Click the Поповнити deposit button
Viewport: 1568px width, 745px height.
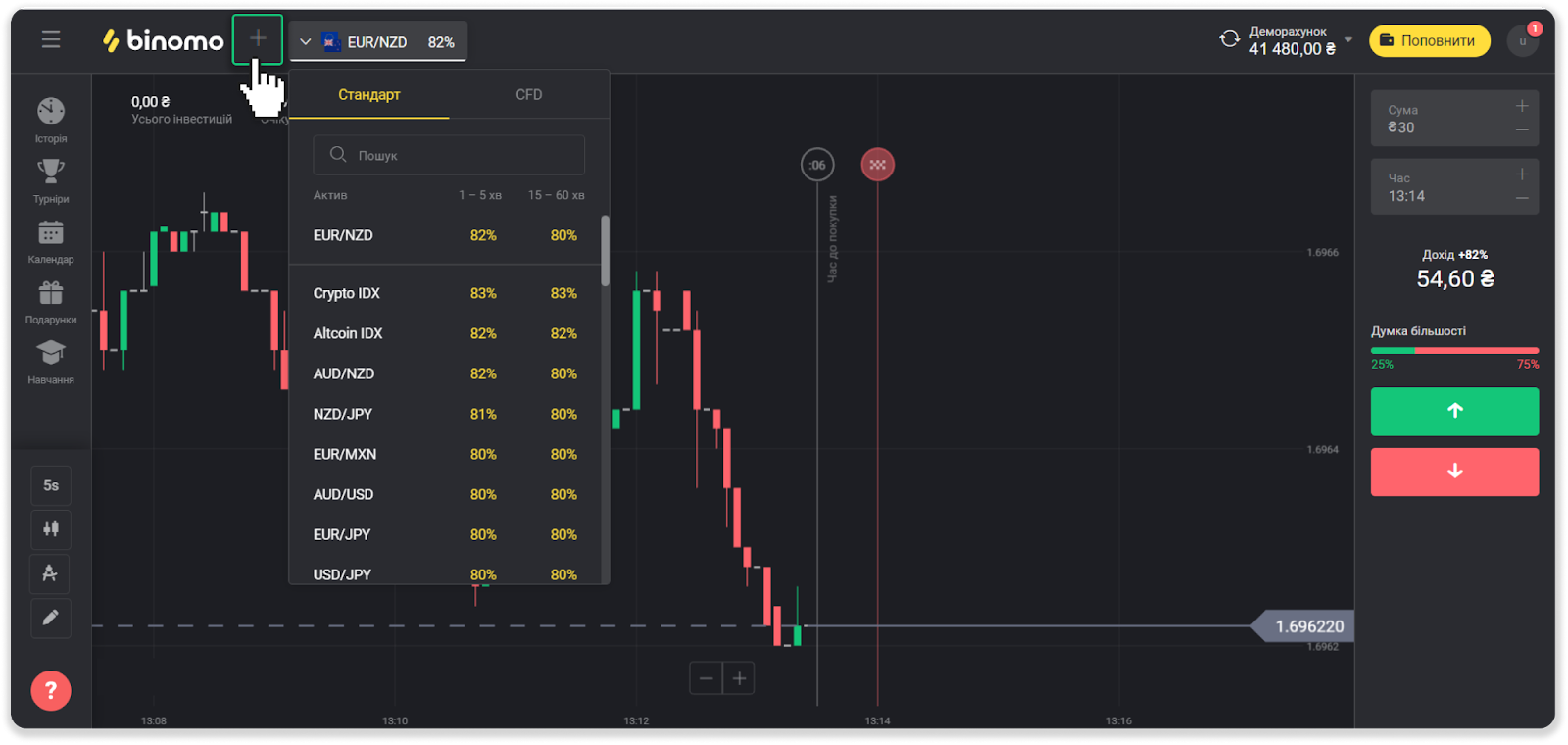[x=1429, y=40]
